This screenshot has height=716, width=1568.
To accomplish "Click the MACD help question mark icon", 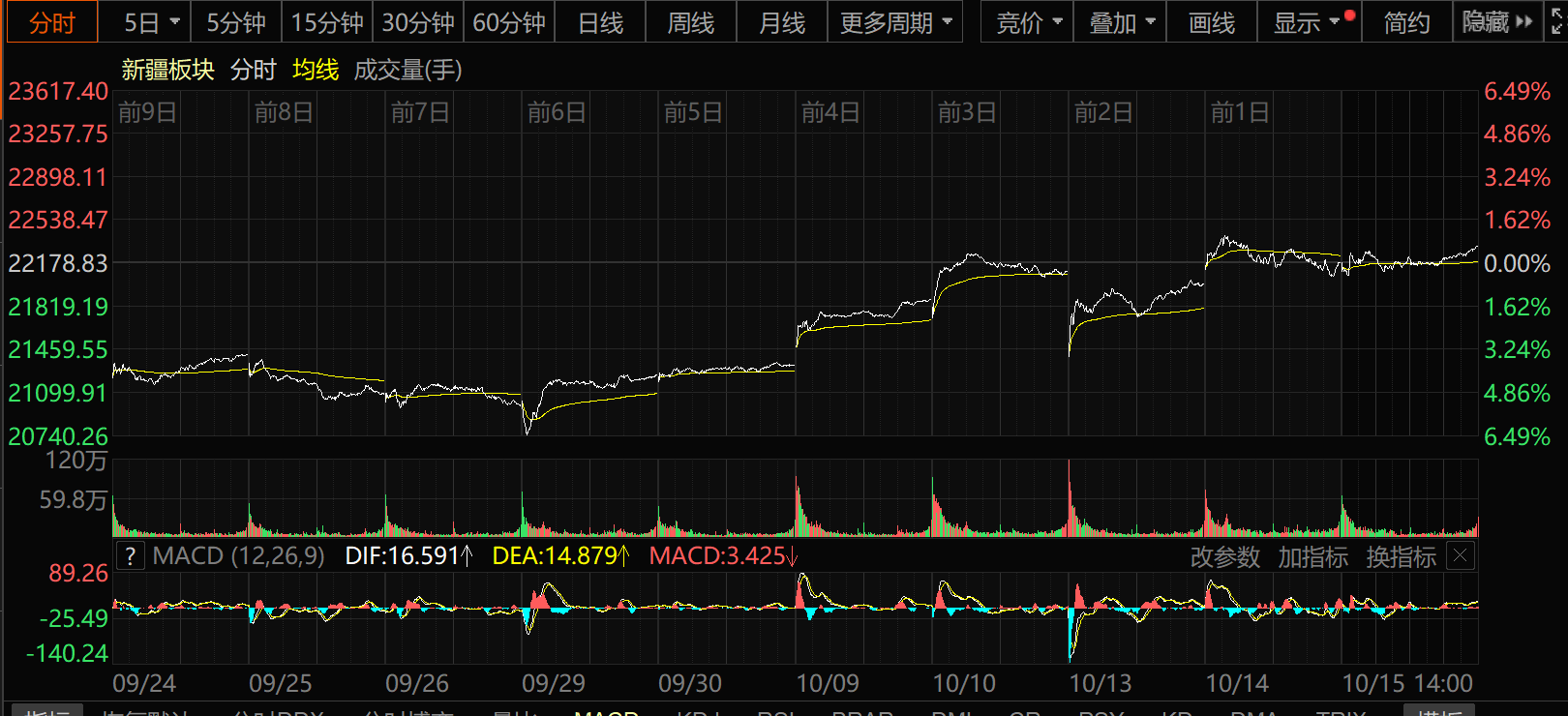I will 130,556.
